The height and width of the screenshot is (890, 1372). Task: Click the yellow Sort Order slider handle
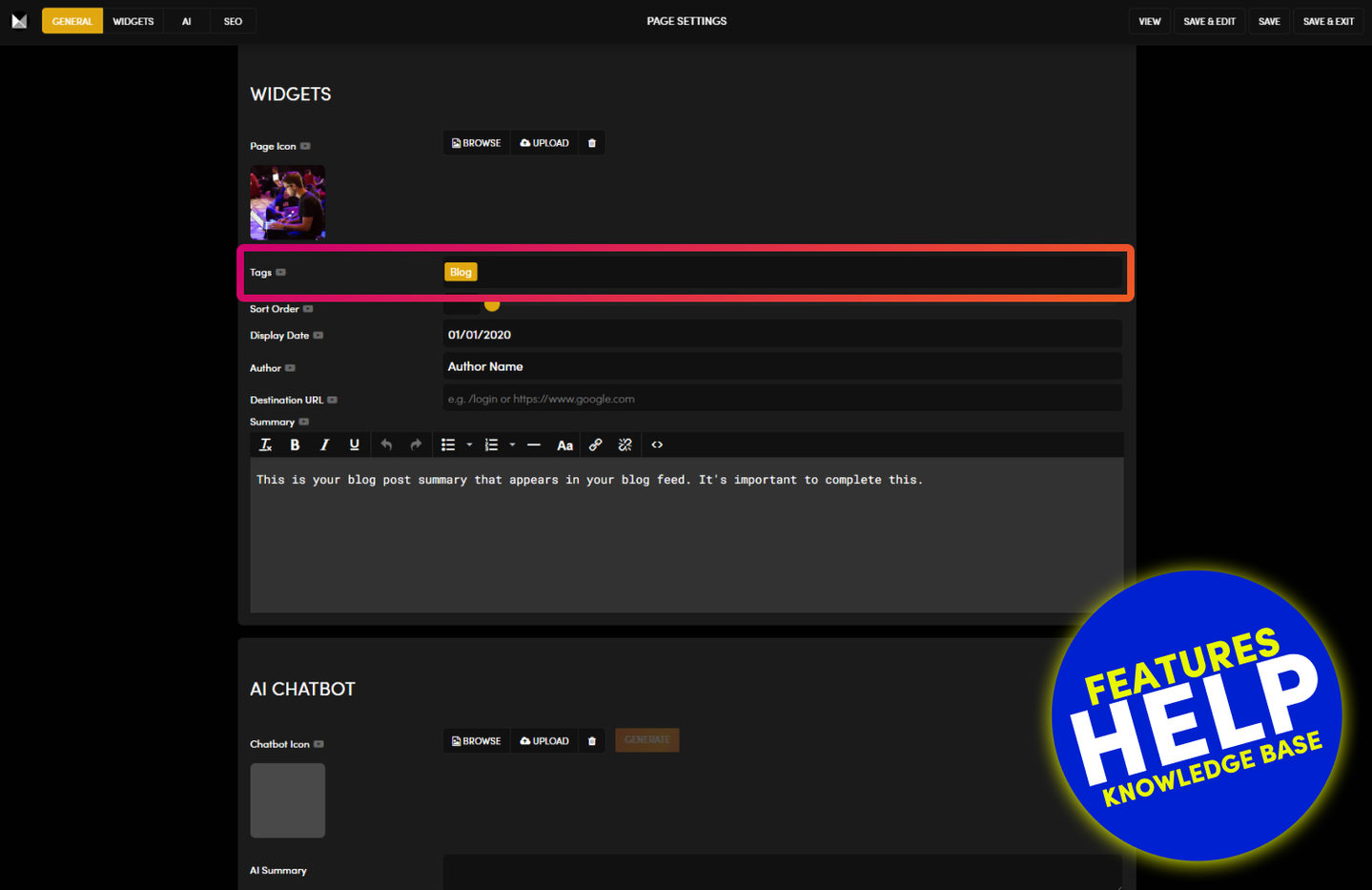(x=492, y=305)
